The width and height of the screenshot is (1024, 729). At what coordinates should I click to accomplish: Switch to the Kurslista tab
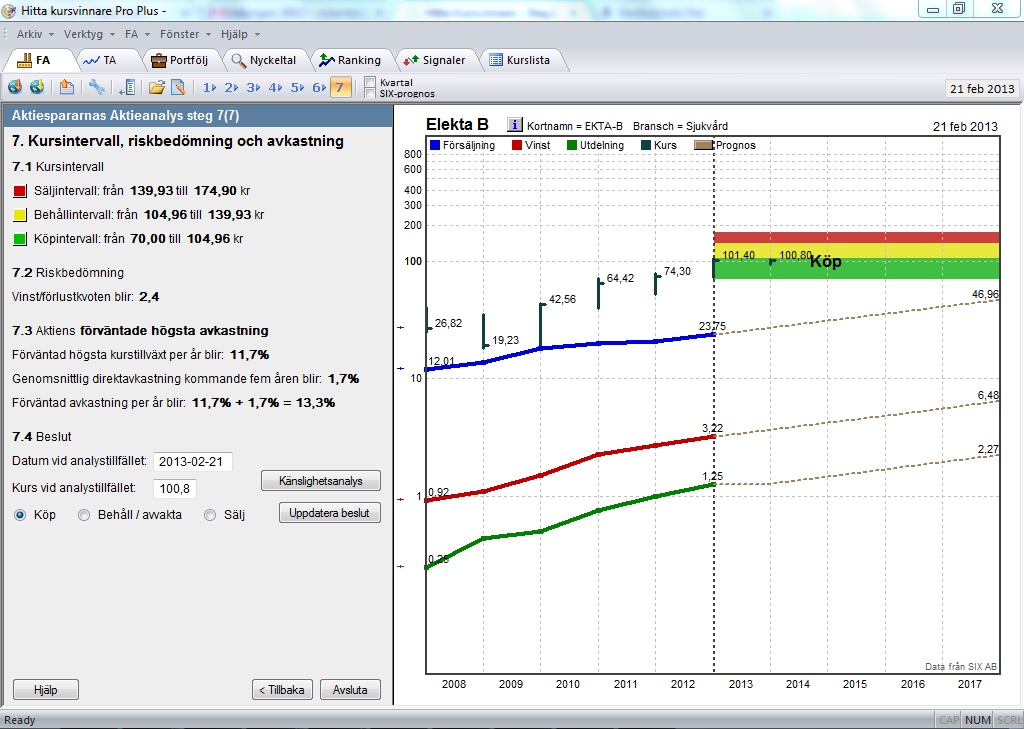pos(520,60)
